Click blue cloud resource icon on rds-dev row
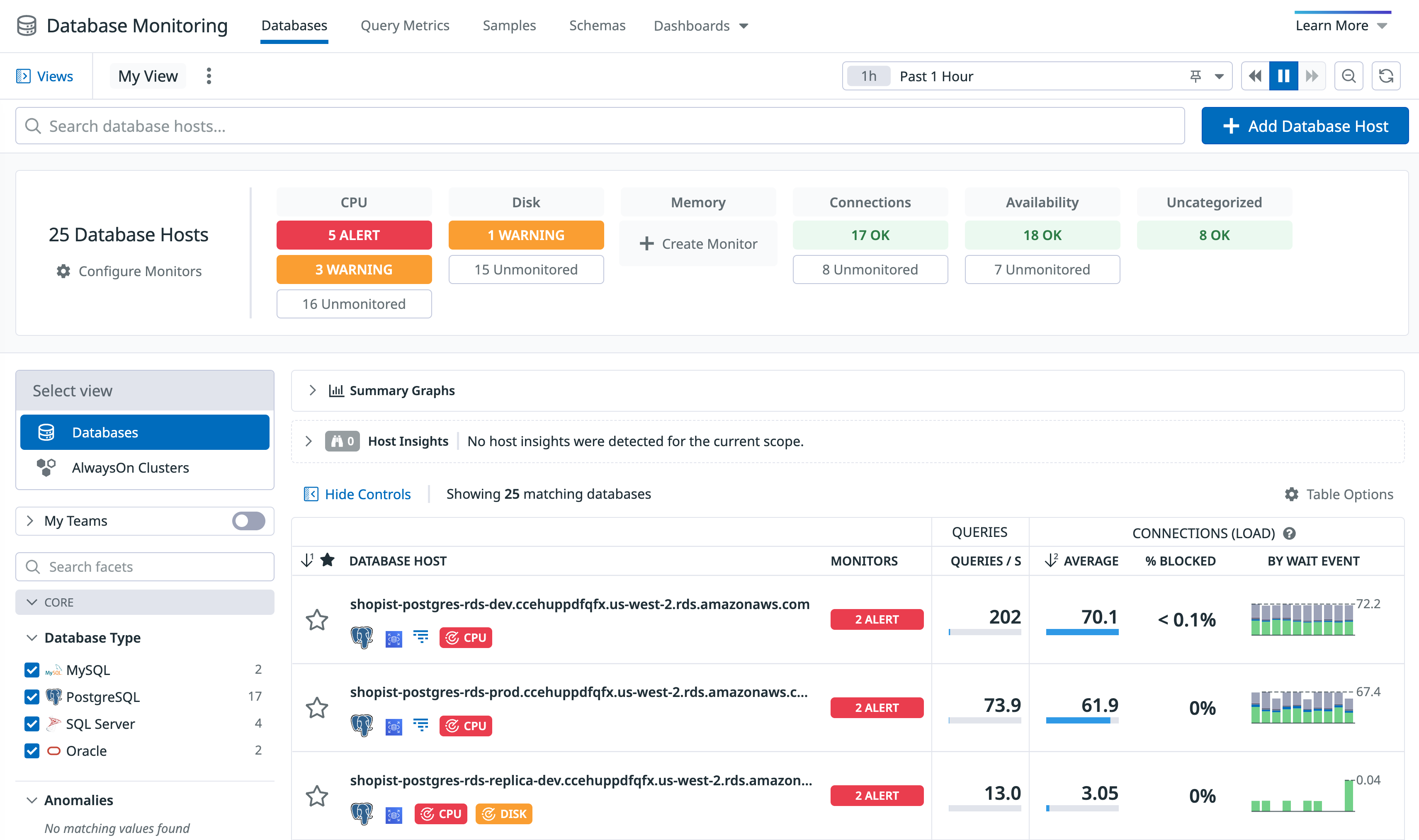 pos(394,638)
